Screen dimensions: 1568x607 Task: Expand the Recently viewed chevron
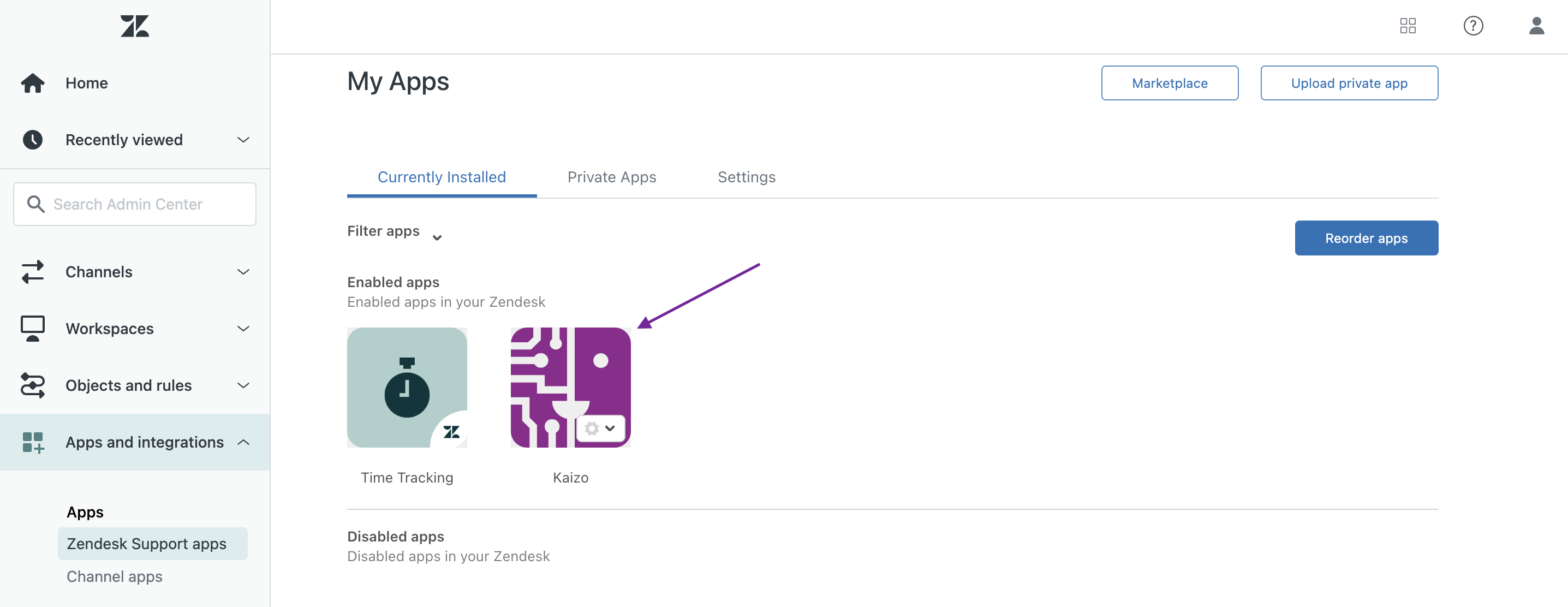coord(243,140)
